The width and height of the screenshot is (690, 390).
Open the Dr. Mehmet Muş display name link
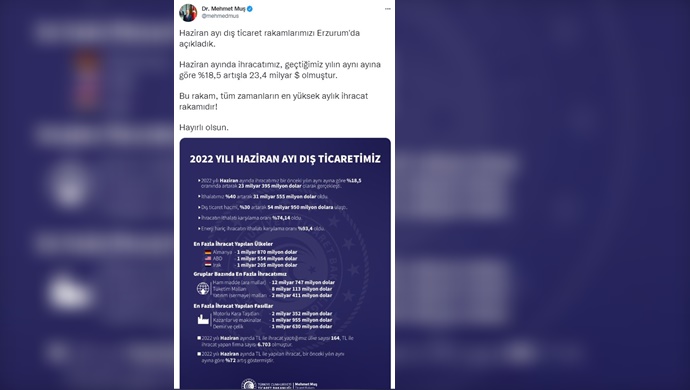223,9
